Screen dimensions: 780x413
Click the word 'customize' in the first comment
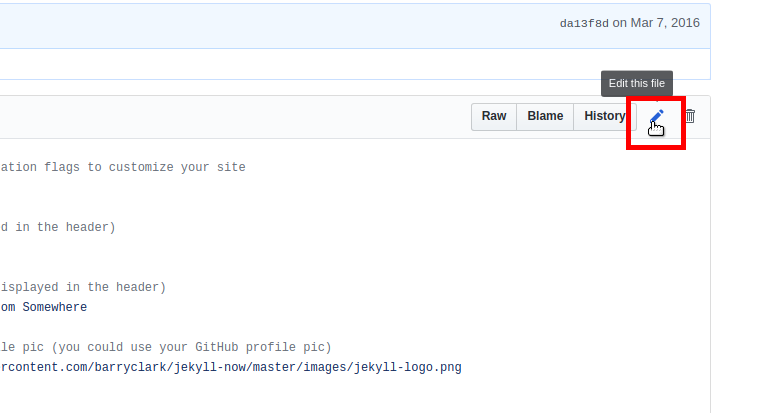click(x=141, y=167)
